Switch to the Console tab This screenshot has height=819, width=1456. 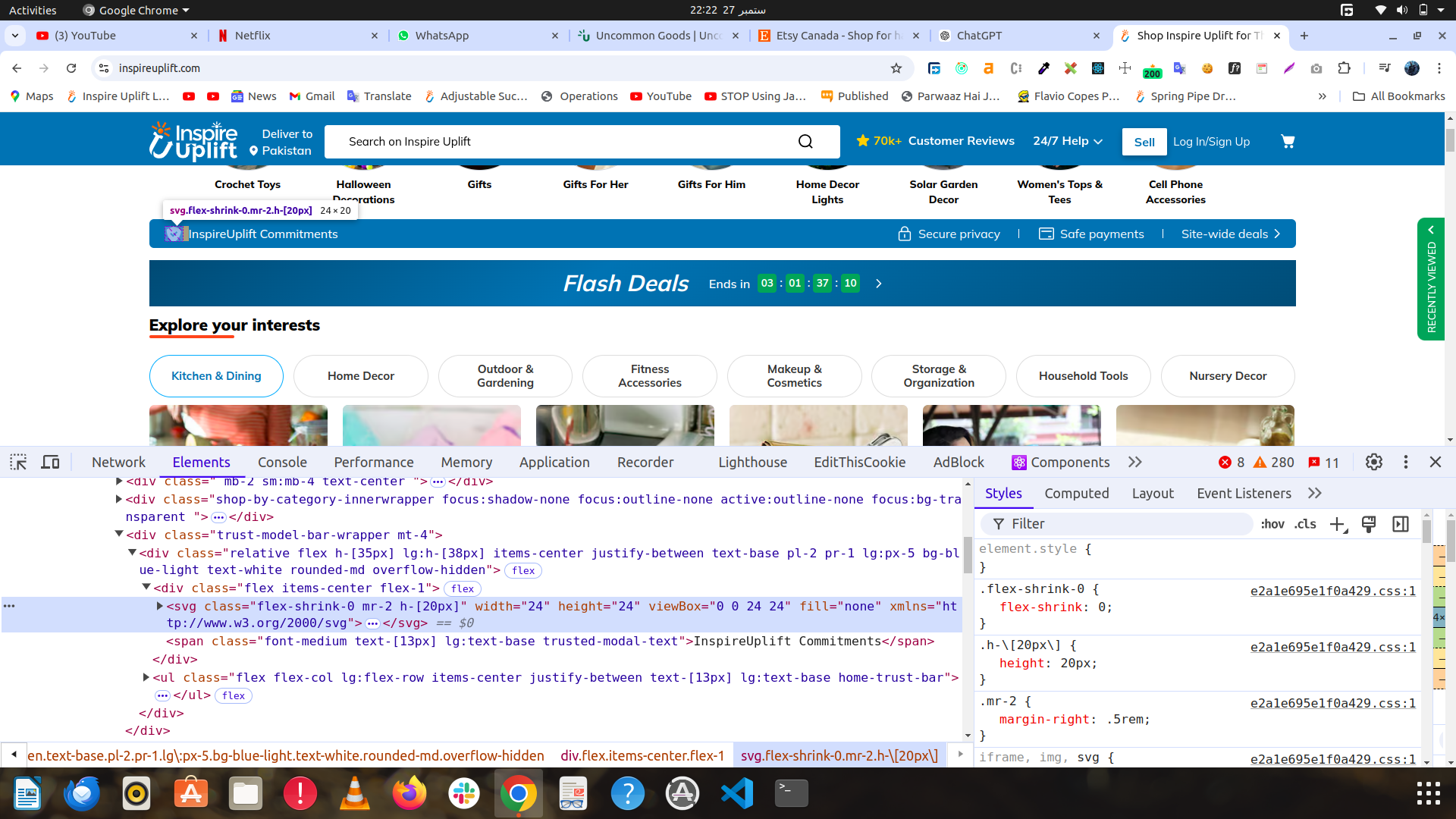click(282, 463)
